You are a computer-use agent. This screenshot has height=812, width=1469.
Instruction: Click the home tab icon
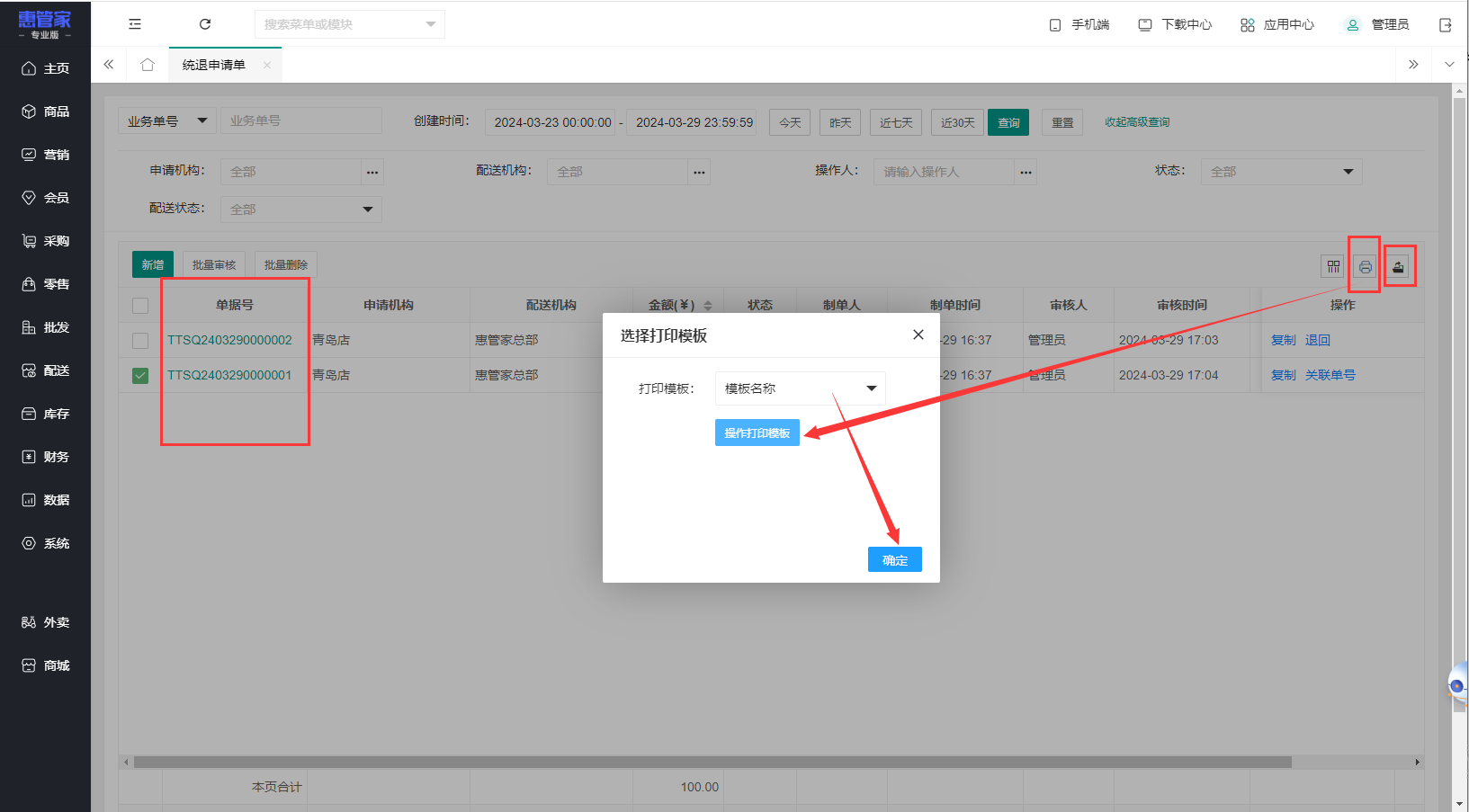148,65
